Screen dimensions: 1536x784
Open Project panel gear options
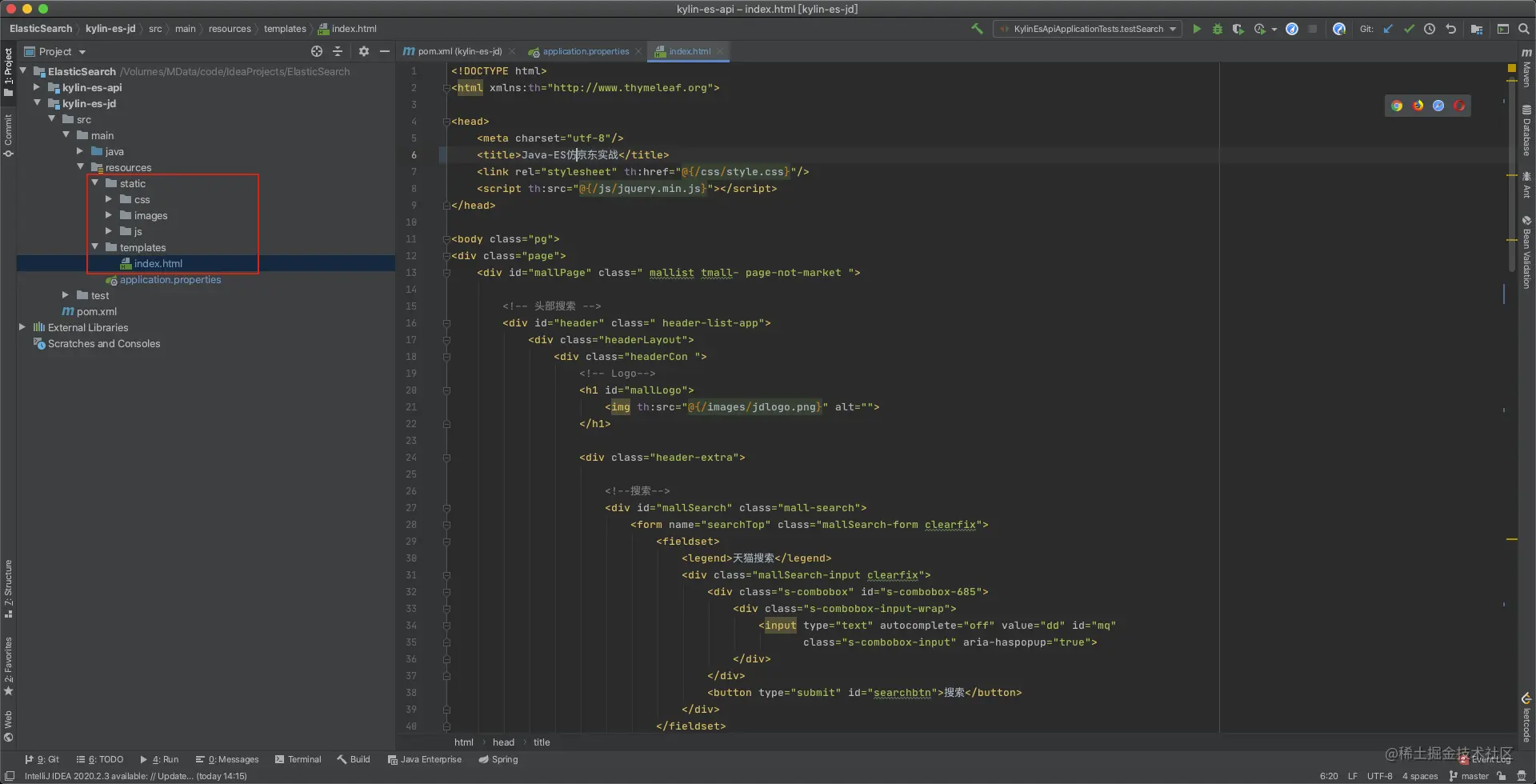[x=364, y=51]
